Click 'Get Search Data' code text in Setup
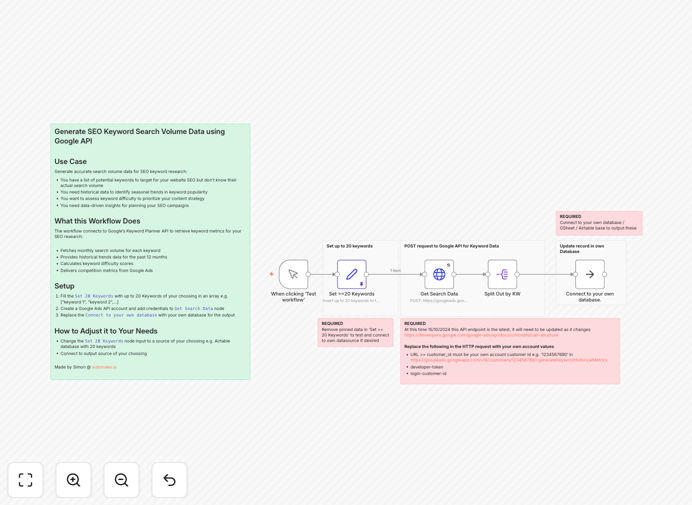This screenshot has width=692, height=505. 193,309
